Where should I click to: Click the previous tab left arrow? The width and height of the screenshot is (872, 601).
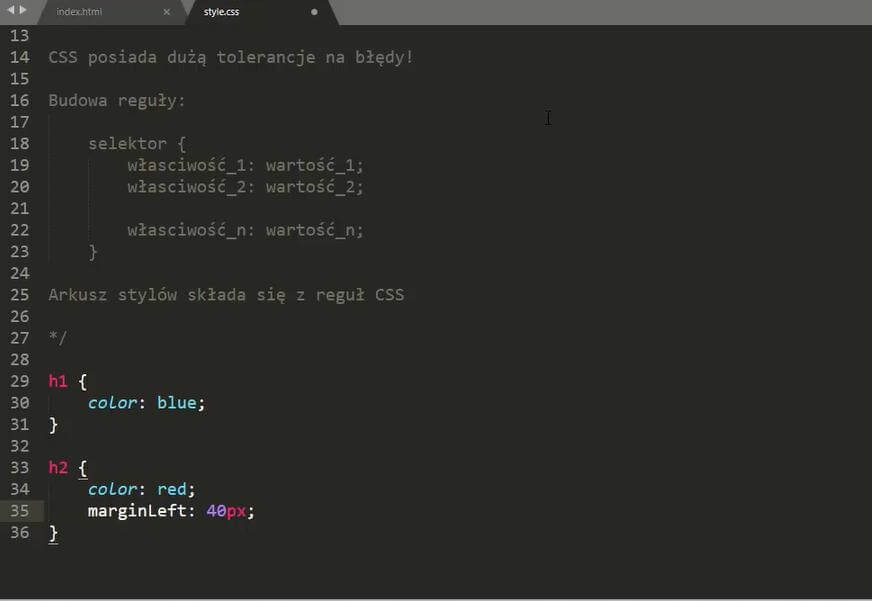click(x=10, y=10)
